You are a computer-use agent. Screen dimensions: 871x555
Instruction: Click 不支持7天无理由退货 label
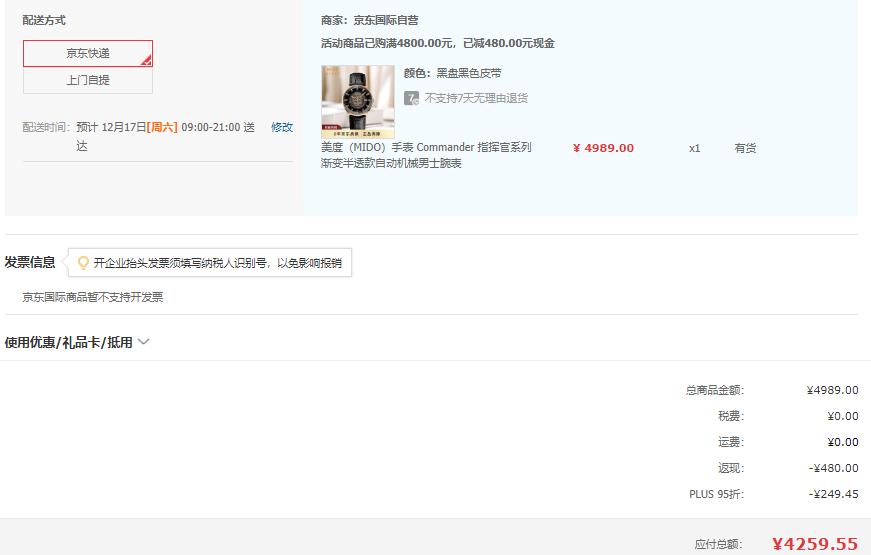click(476, 98)
